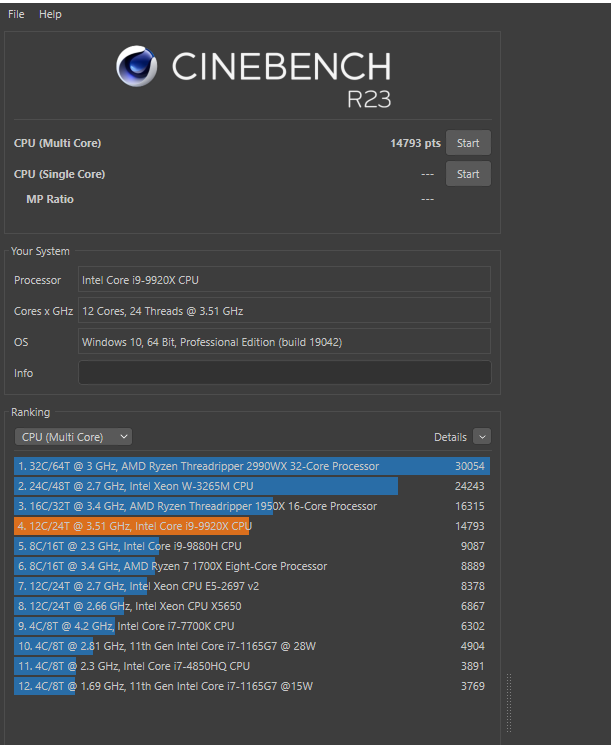Open the Help menu

(x=50, y=14)
